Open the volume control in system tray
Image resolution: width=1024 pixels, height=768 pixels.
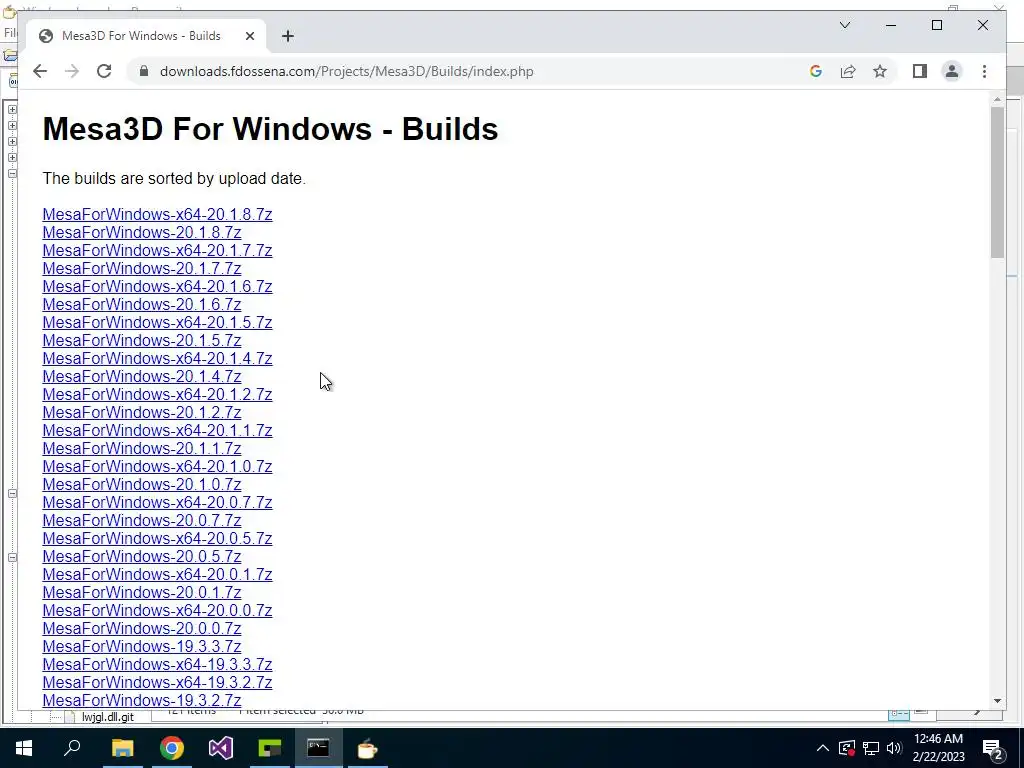(894, 748)
